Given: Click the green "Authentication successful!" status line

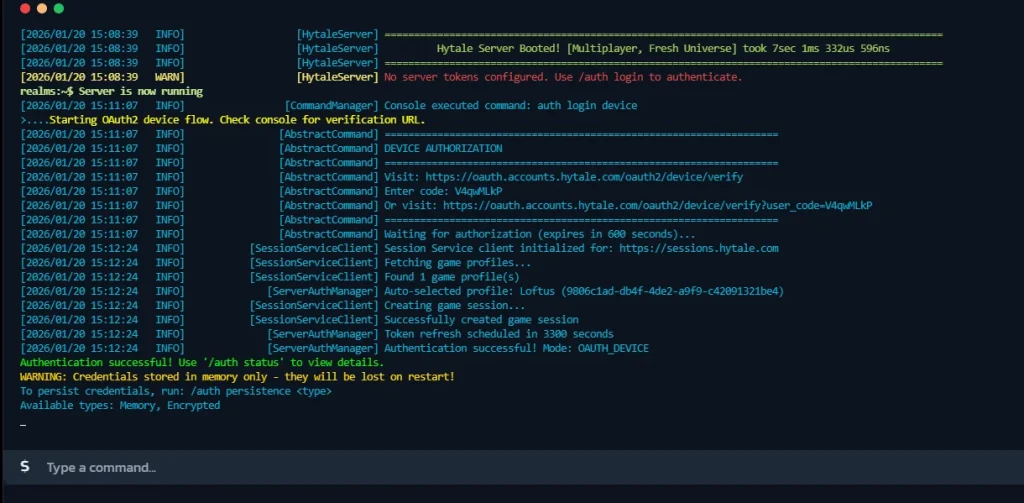Looking at the screenshot, I should [201, 362].
